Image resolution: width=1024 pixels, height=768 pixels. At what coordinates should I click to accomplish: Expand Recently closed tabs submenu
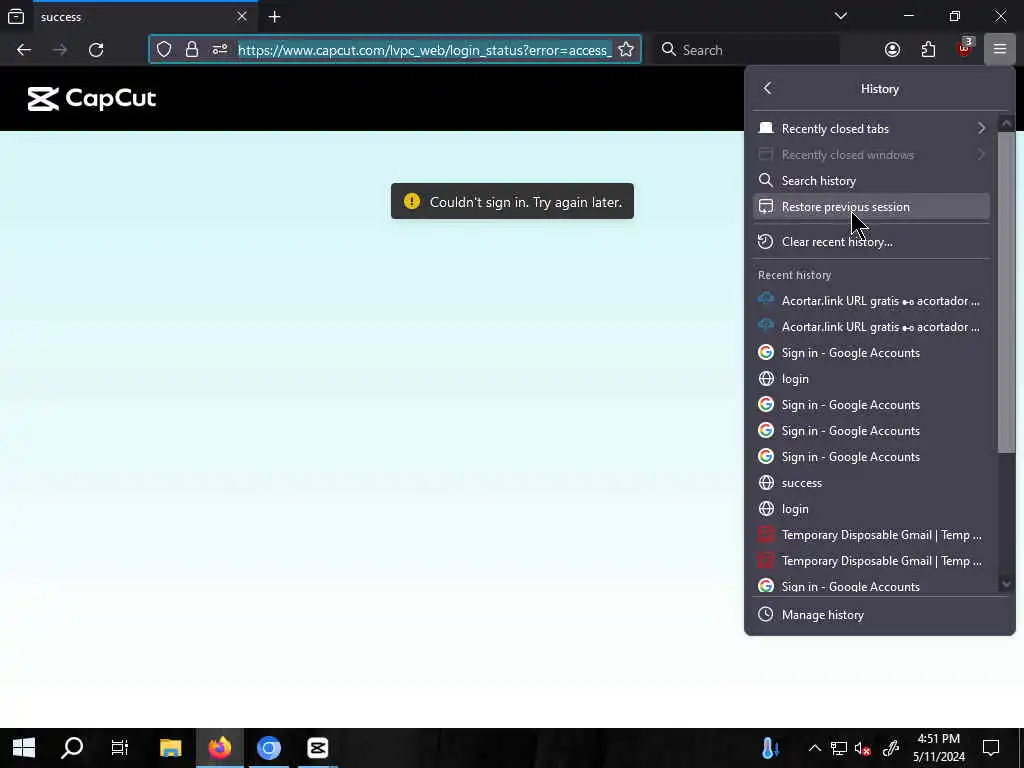click(871, 129)
